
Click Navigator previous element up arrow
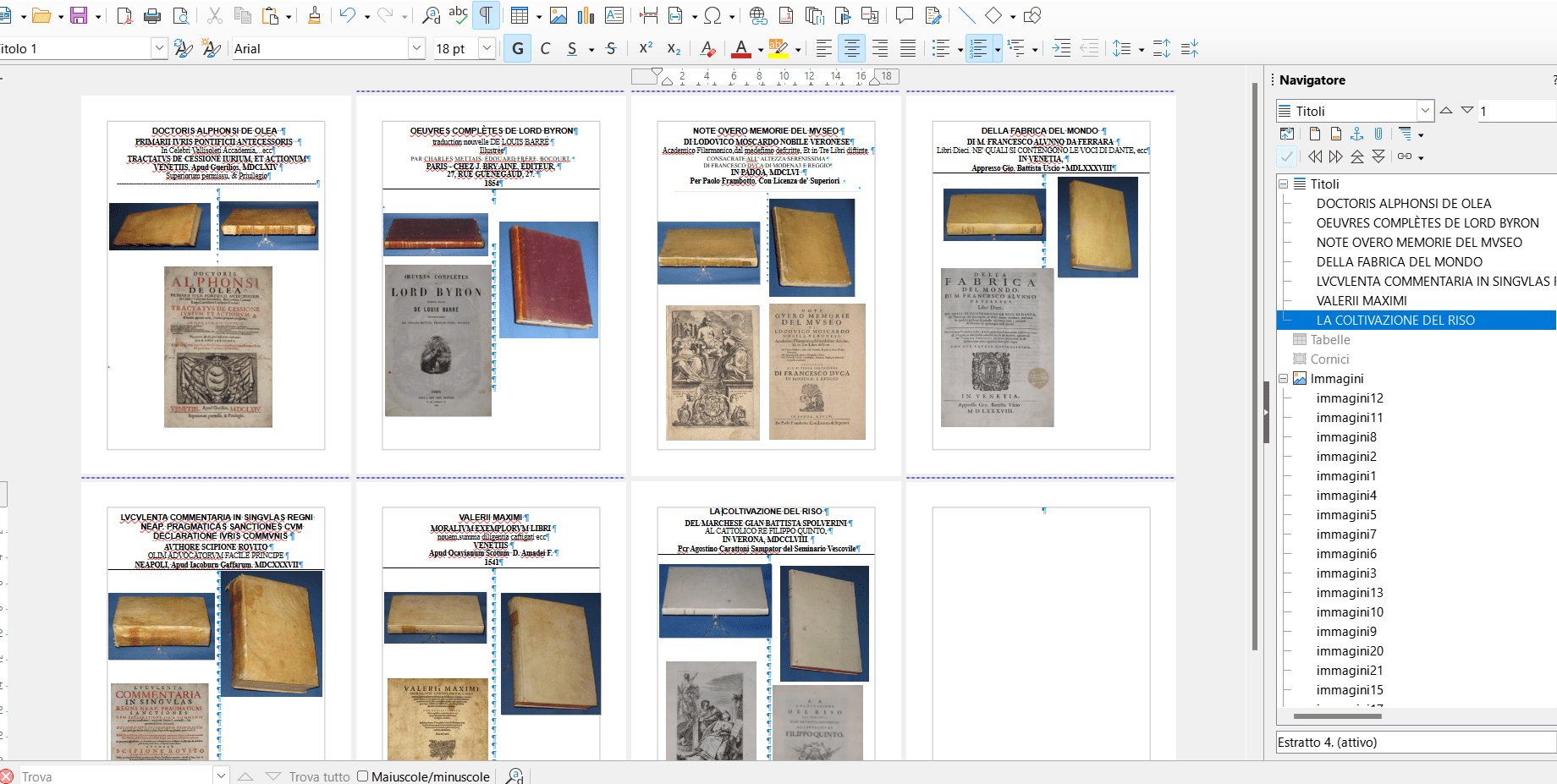pyautogui.click(x=1446, y=110)
